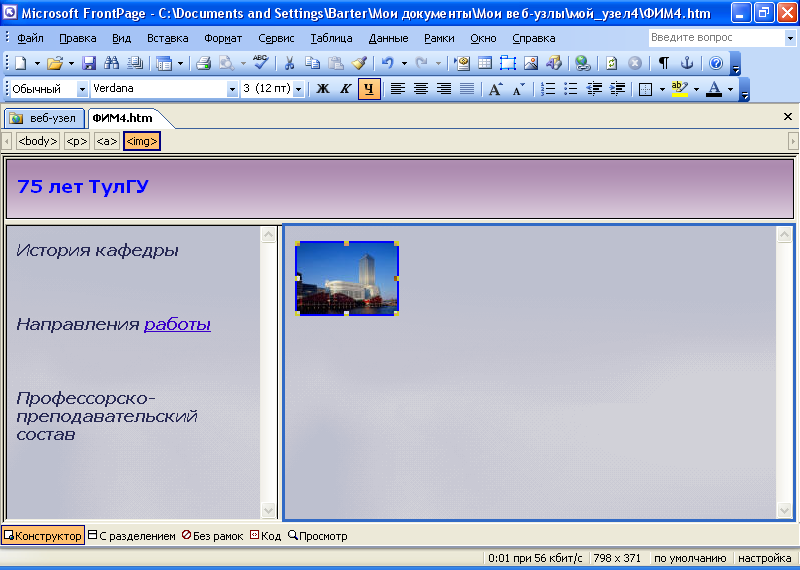Cut selection with scissors icon
Viewport: 800px width, 570px height.
289,63
